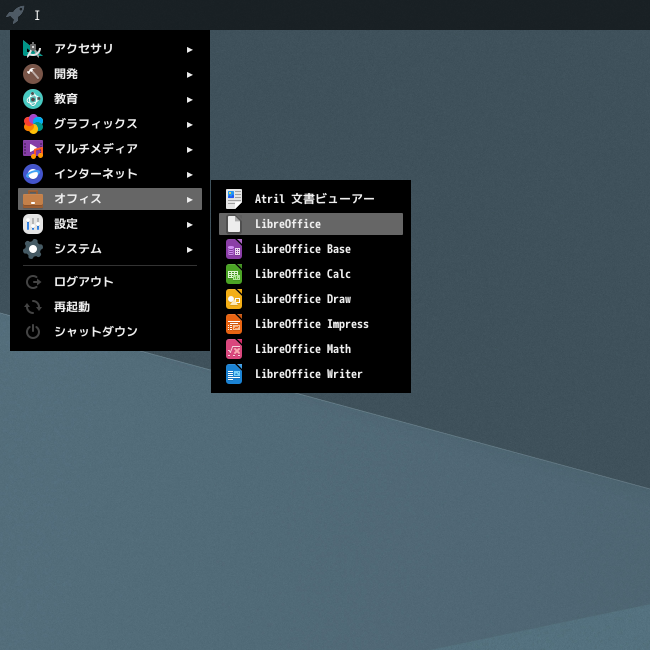Screen dimensions: 650x650
Task: Open the マルチメディア menu category
Action: click(110, 149)
